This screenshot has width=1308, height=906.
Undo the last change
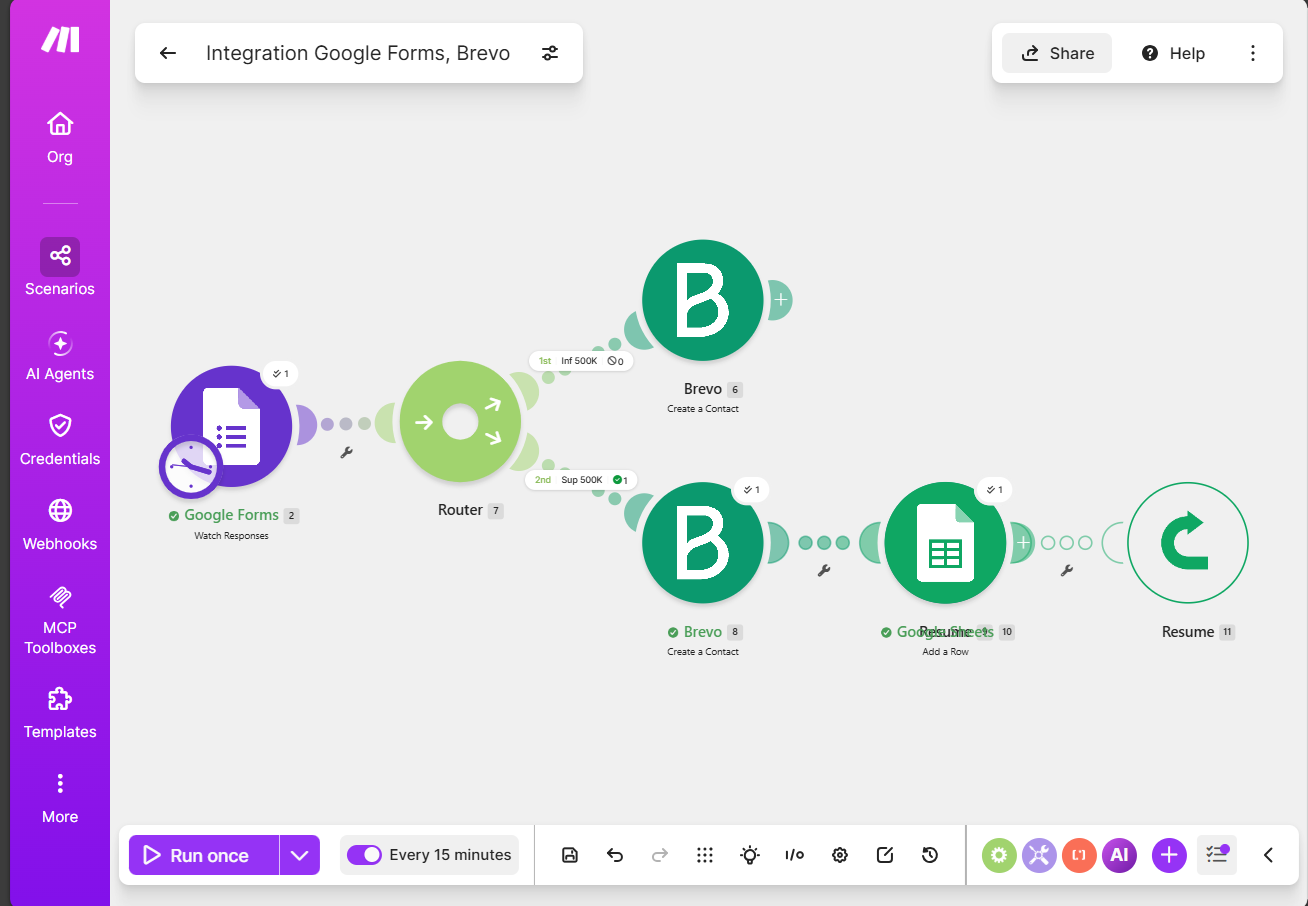click(x=615, y=855)
